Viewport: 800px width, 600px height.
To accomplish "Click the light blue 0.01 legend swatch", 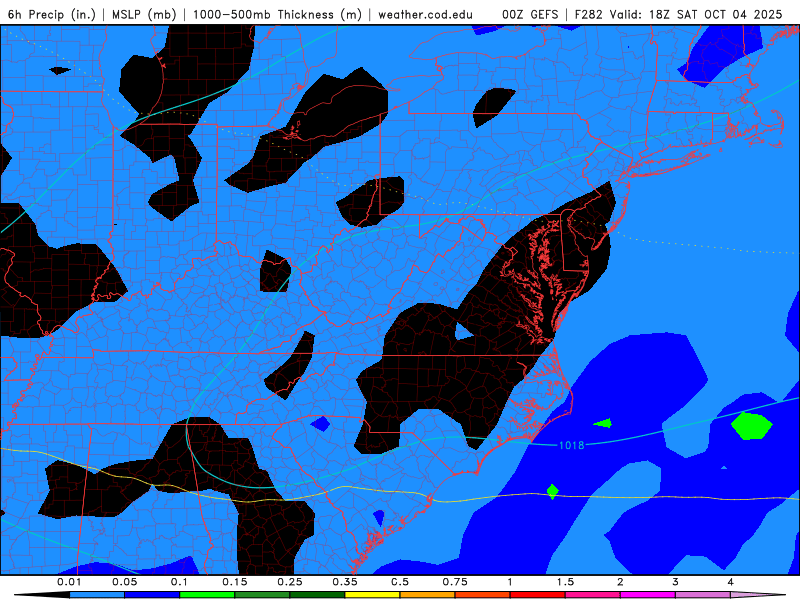I will (x=97, y=595).
